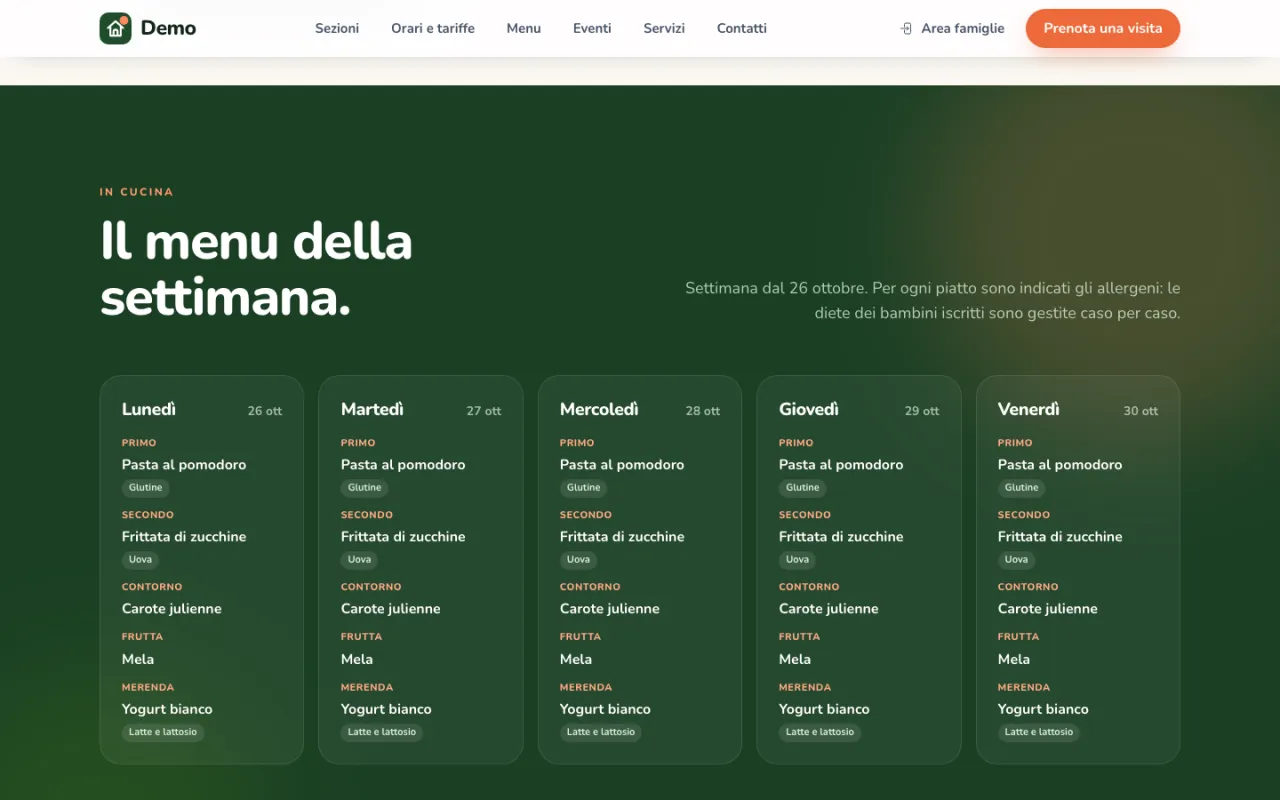Click Prenota una visita button

1103,28
